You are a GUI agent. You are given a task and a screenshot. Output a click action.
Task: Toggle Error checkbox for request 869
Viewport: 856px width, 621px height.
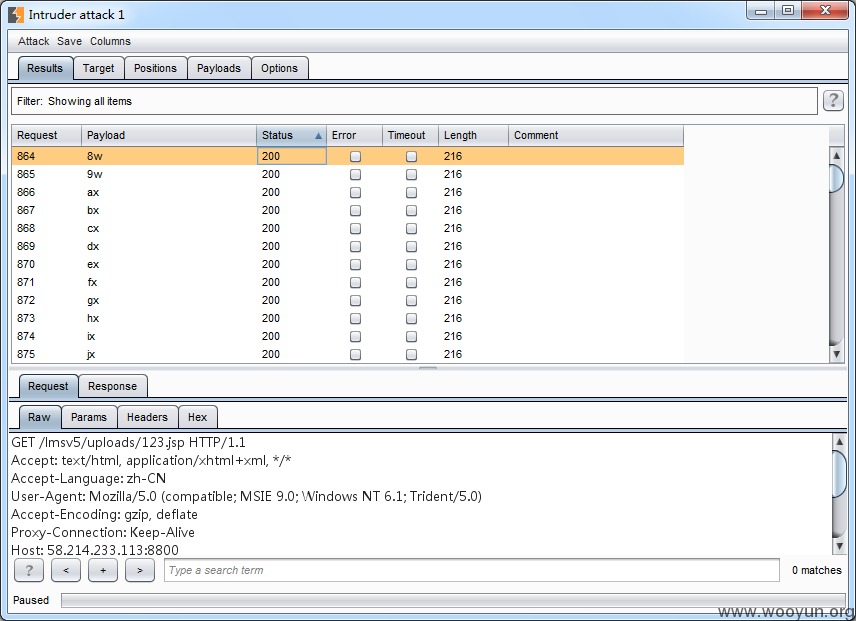click(355, 247)
